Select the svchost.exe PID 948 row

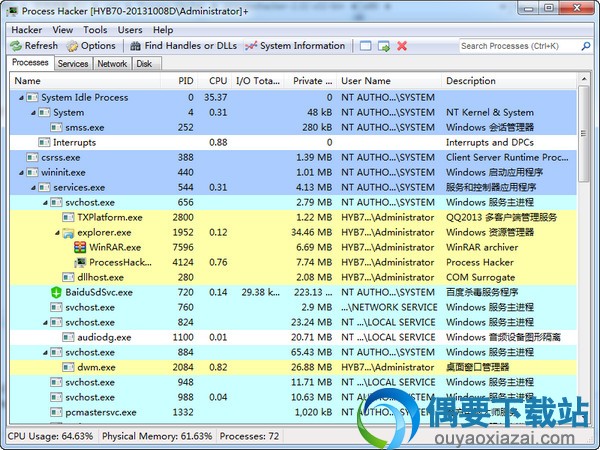pos(293,382)
